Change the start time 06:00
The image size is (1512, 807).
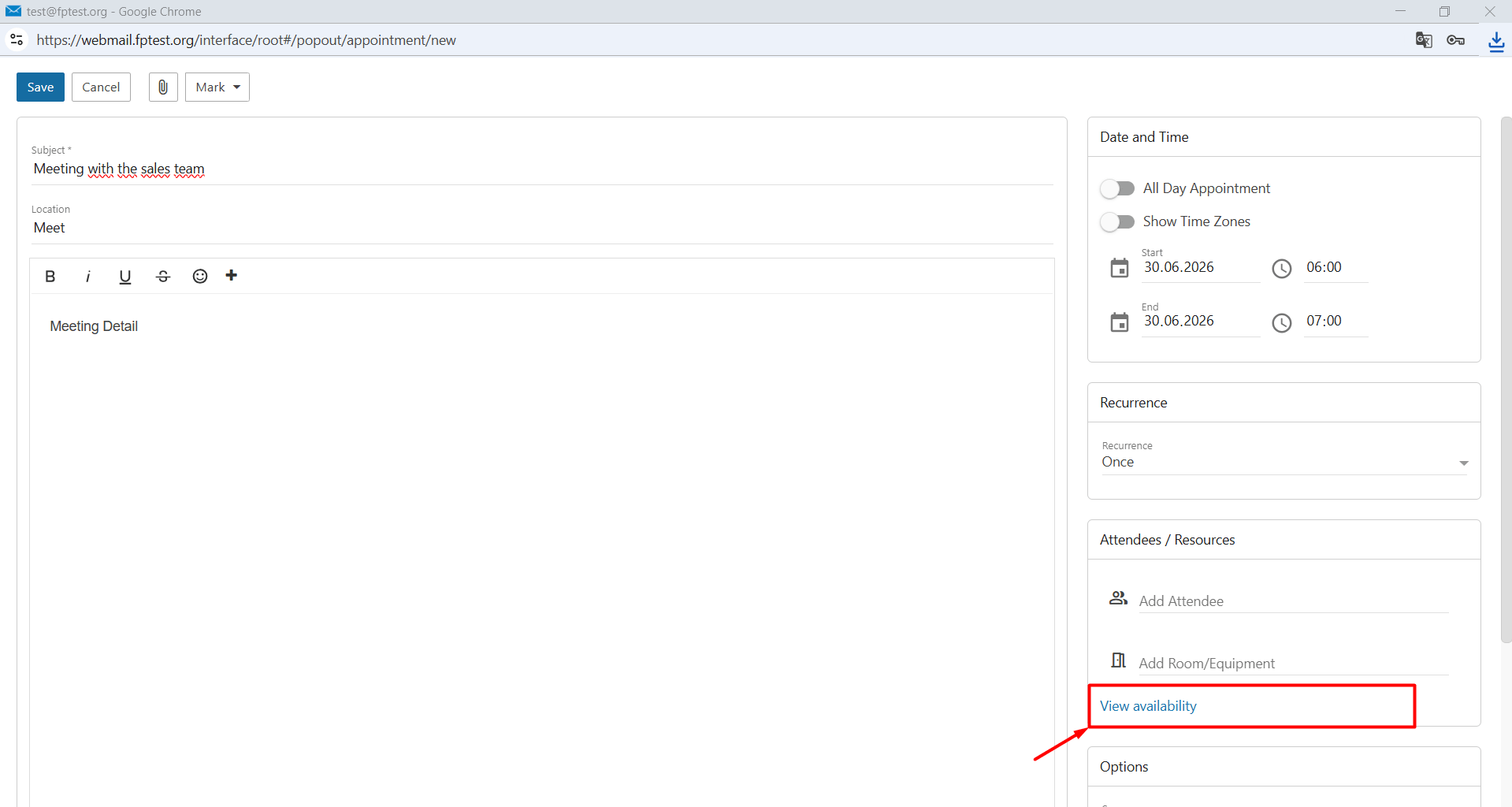[1336, 267]
